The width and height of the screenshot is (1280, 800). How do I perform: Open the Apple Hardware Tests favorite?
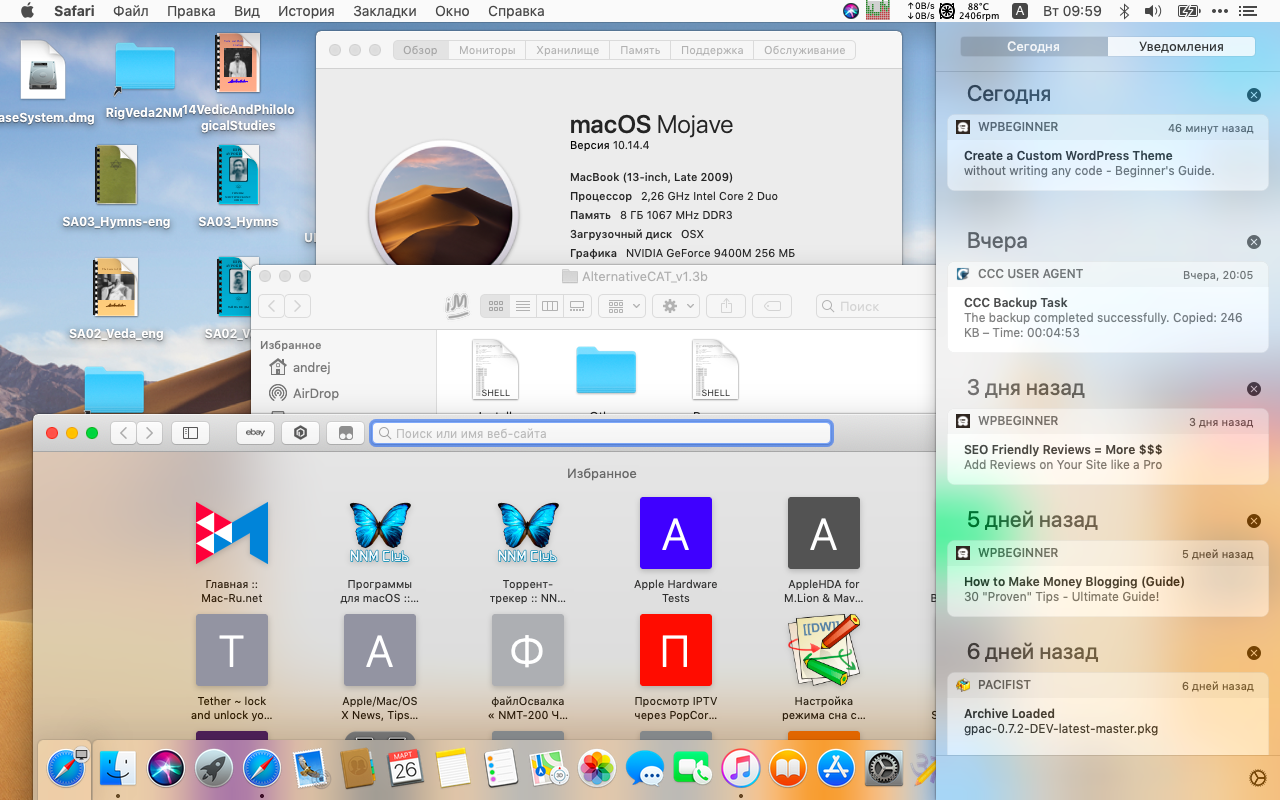(x=676, y=552)
